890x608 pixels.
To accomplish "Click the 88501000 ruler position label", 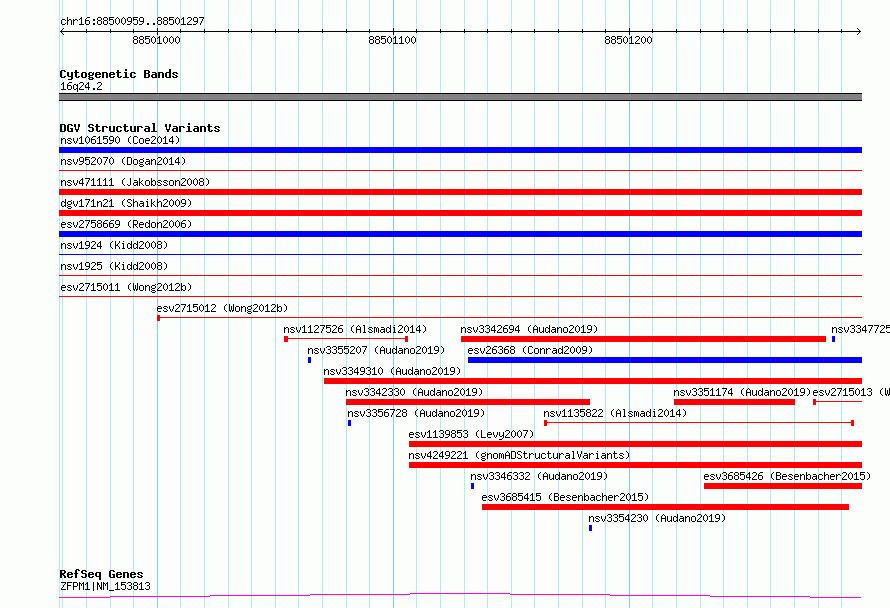I will coord(156,40).
